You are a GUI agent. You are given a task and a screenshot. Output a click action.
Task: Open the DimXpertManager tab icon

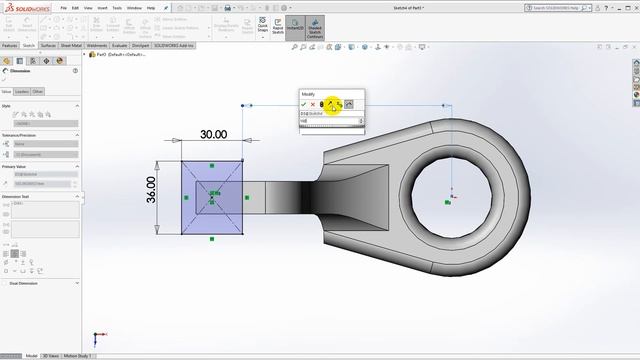click(46, 61)
